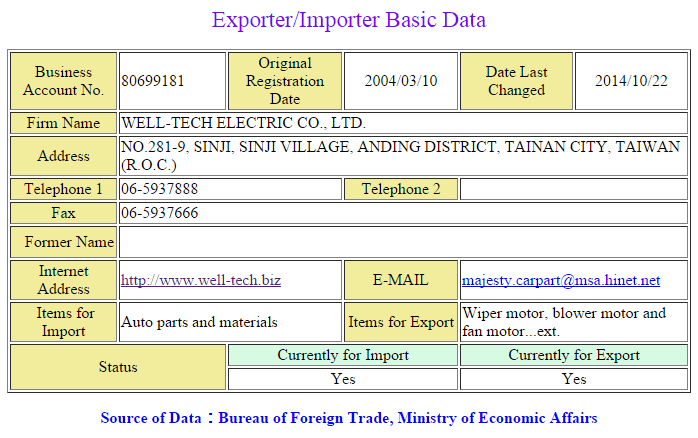Click the Original Registration Date label
This screenshot has width=698, height=438.
(x=285, y=81)
